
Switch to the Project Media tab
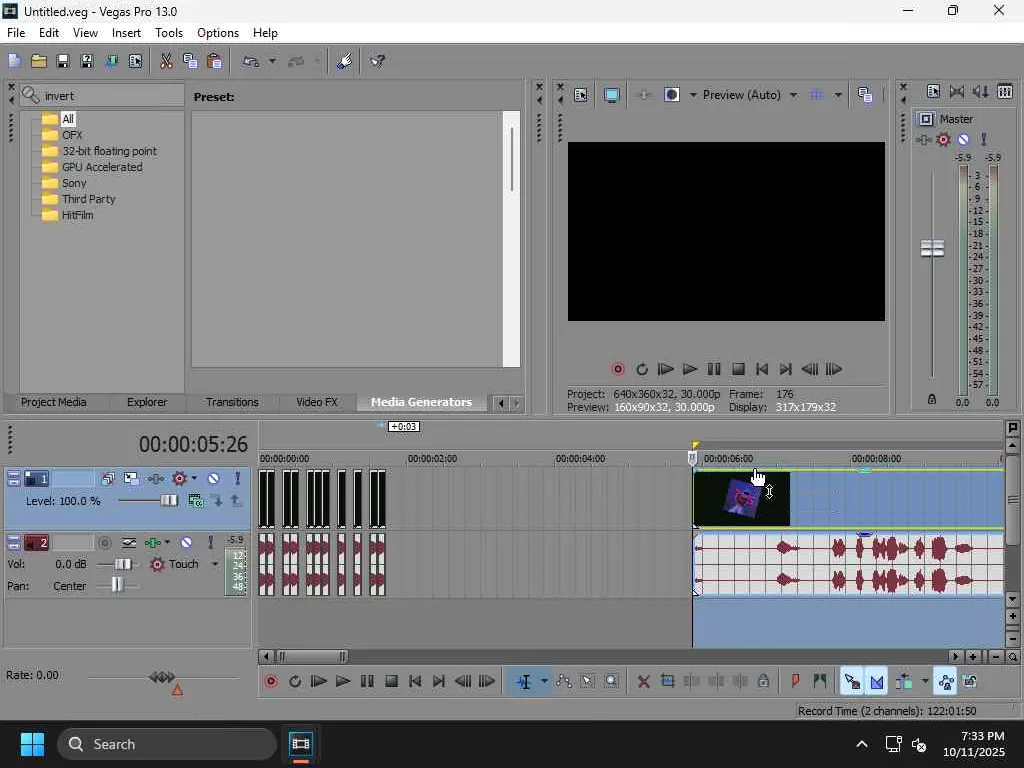click(54, 402)
